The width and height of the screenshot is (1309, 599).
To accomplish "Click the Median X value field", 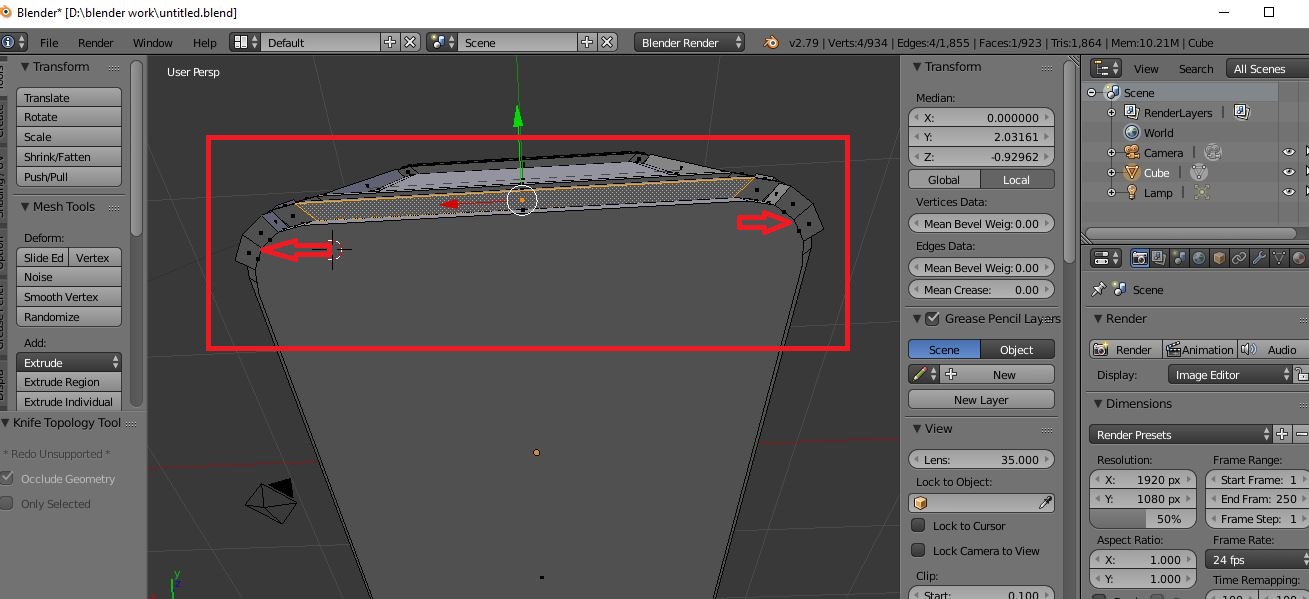I will (981, 117).
